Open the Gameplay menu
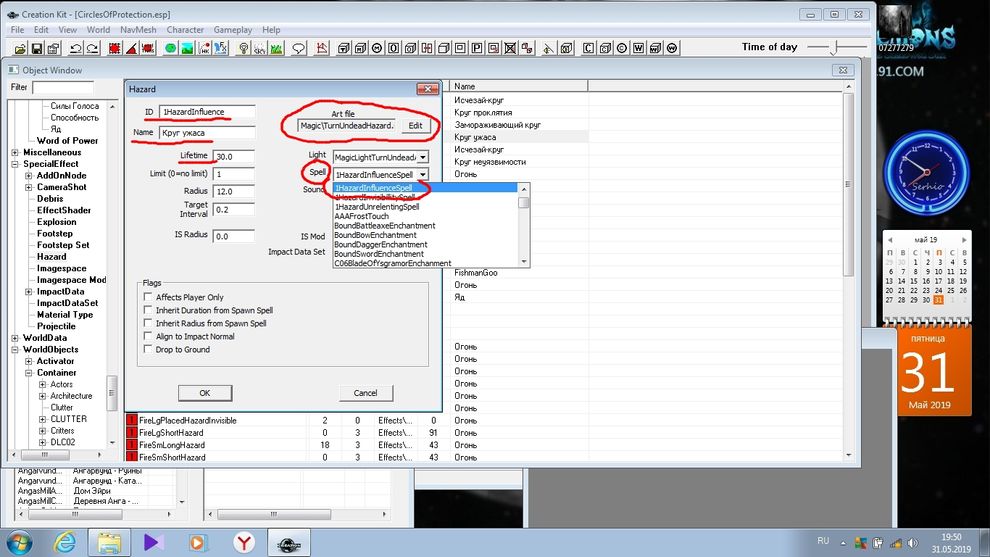This screenshot has width=990, height=557. 233,30
